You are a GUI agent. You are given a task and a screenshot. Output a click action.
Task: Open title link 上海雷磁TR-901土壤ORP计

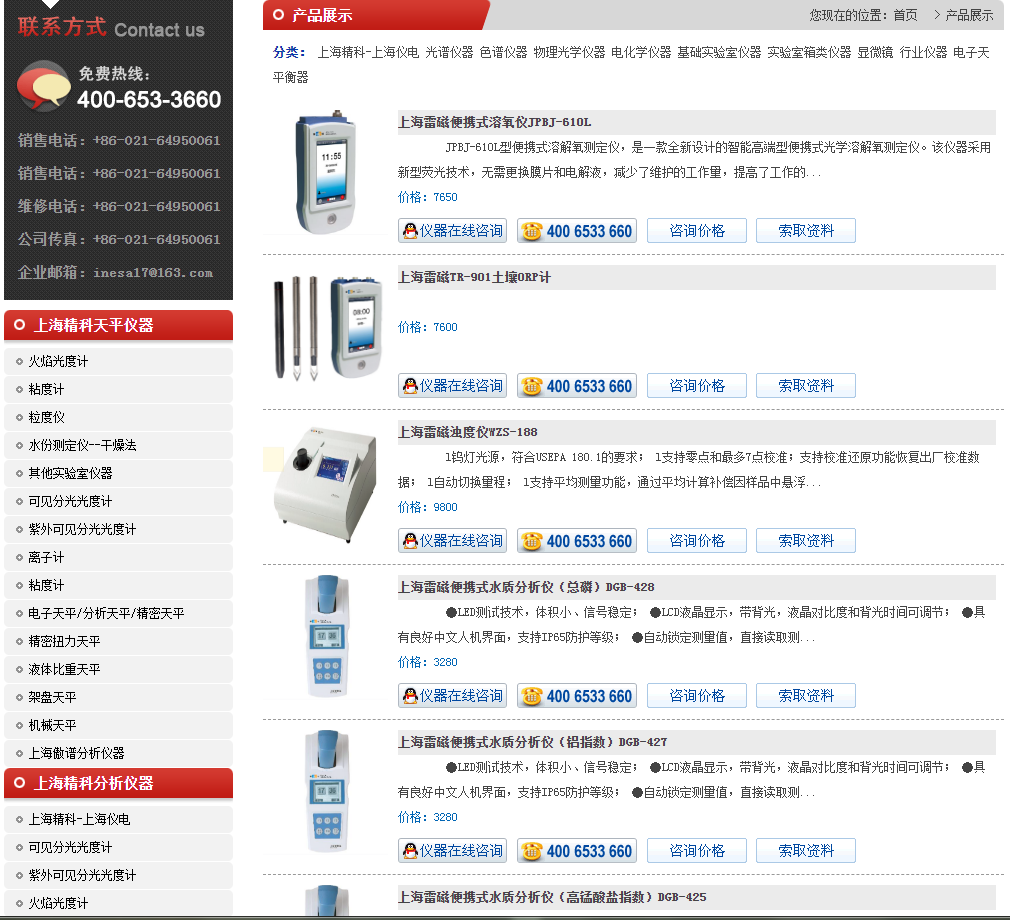click(473, 277)
